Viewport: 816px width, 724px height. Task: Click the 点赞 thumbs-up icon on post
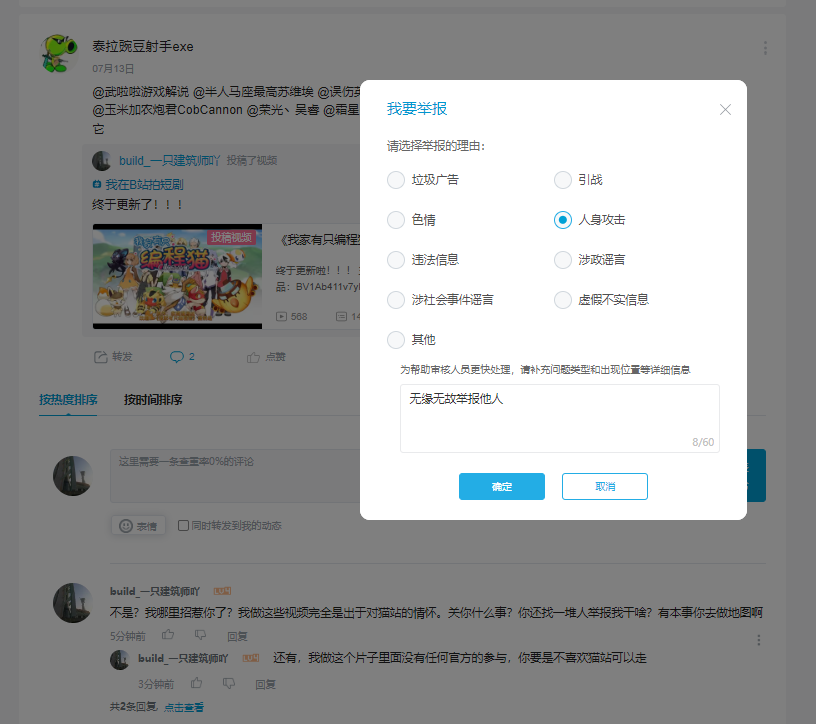pyautogui.click(x=253, y=357)
